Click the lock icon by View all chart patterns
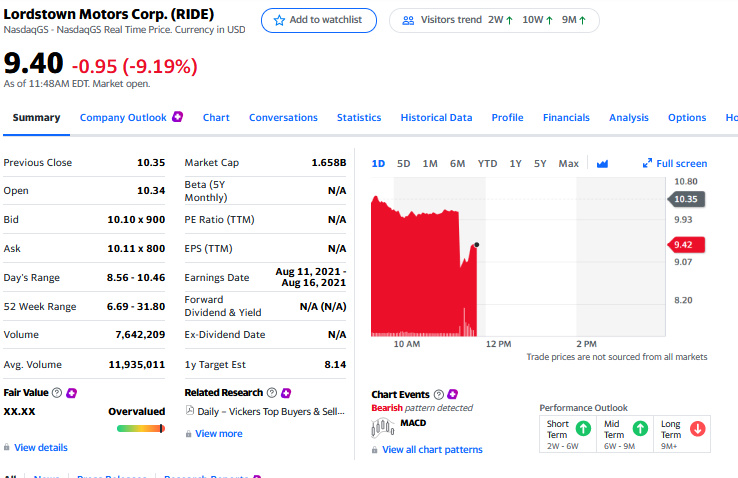The image size is (738, 478). [374, 450]
